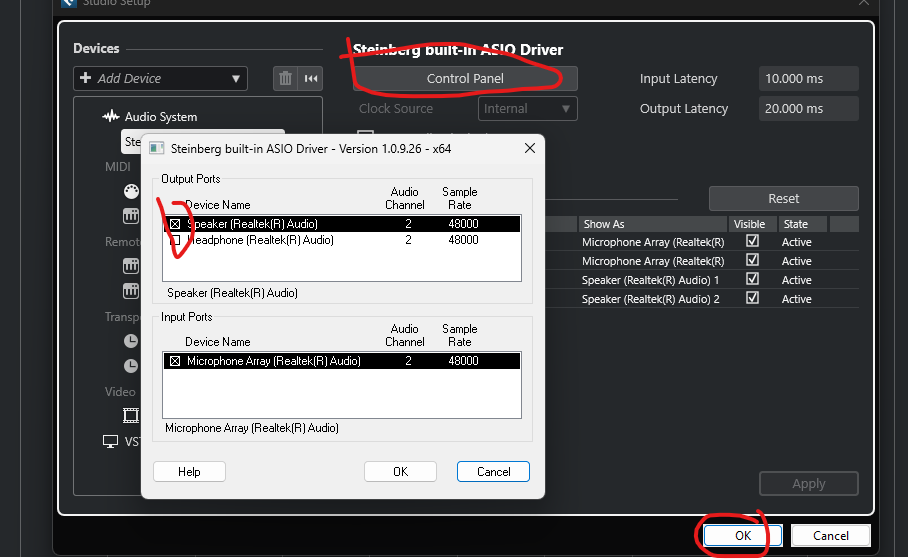Click the Input Latency value 10.000 ms

(x=808, y=78)
